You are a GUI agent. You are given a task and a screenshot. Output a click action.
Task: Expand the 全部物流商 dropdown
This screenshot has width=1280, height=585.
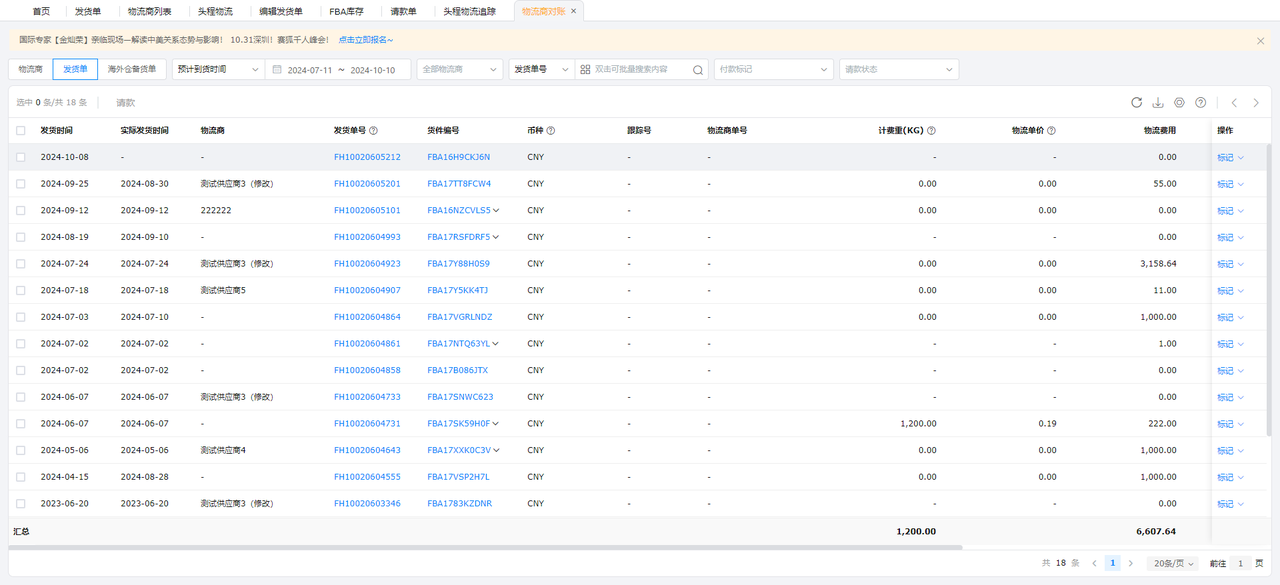459,70
